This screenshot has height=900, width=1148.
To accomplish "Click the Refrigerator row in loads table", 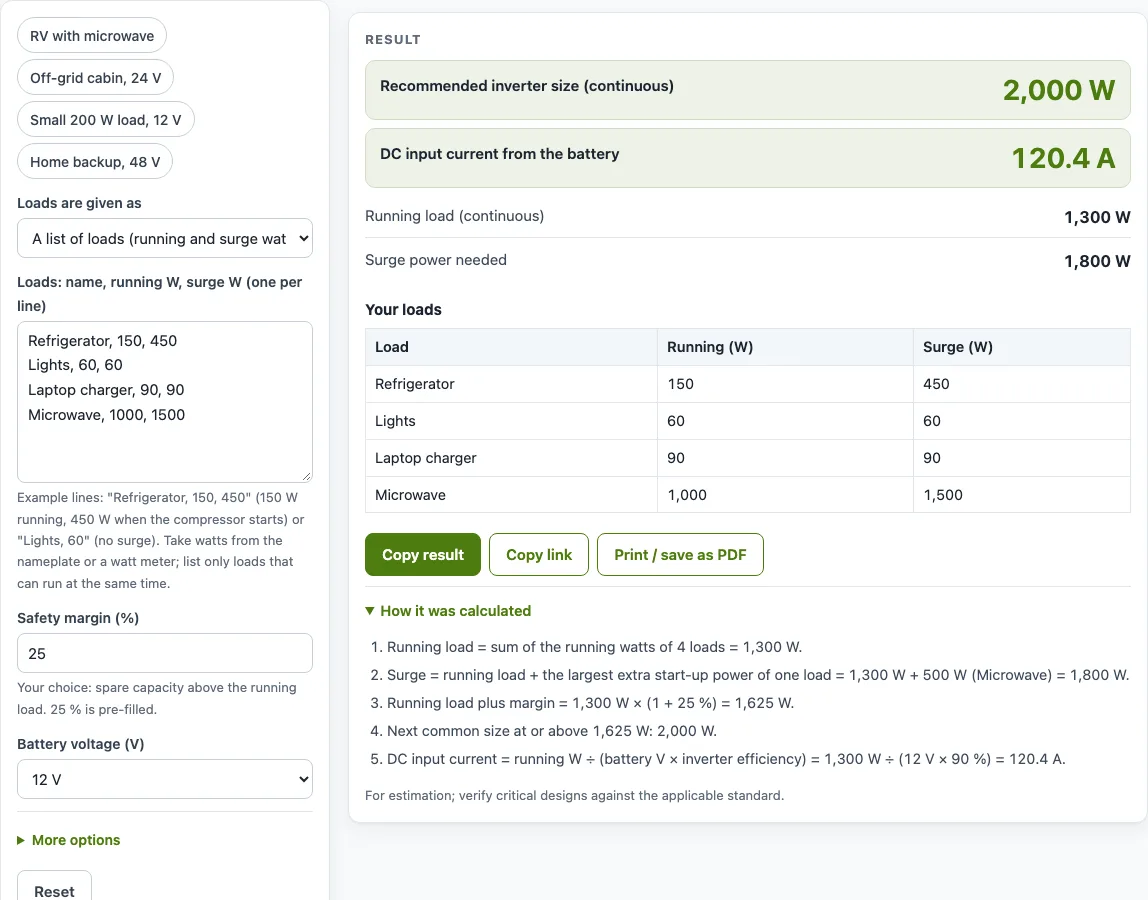I will click(748, 384).
